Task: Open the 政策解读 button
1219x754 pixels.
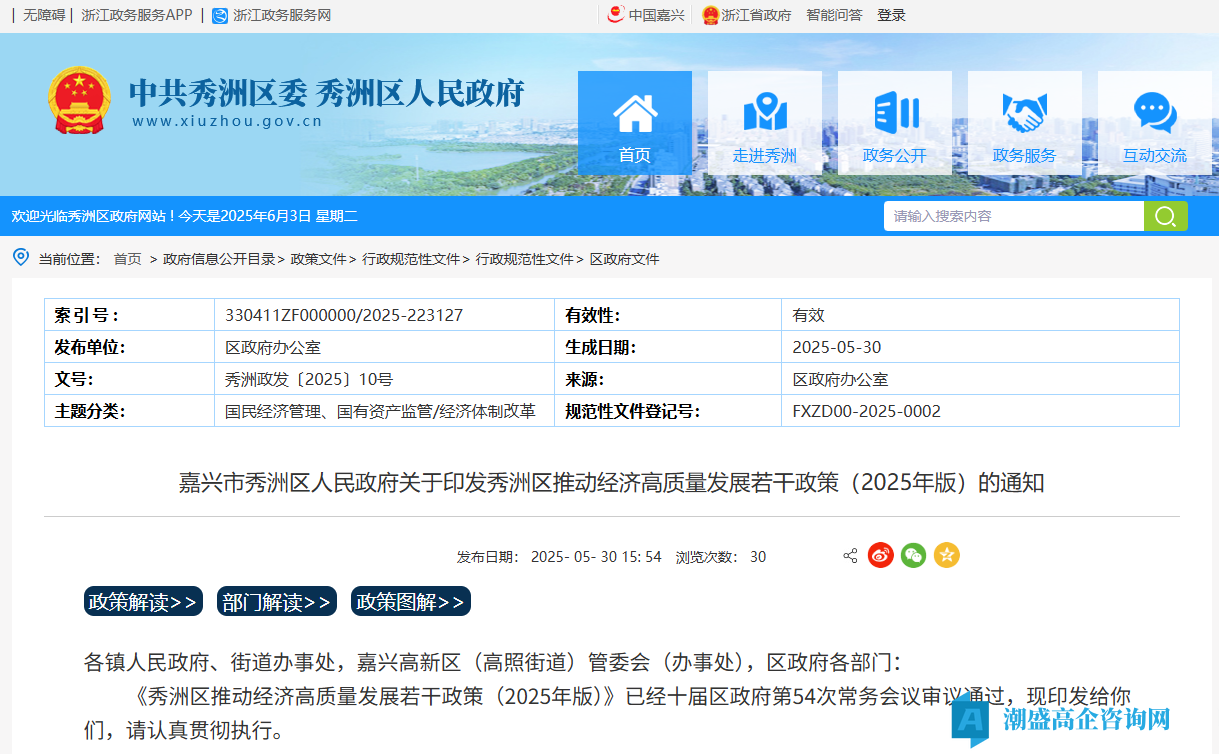Action: coord(143,602)
